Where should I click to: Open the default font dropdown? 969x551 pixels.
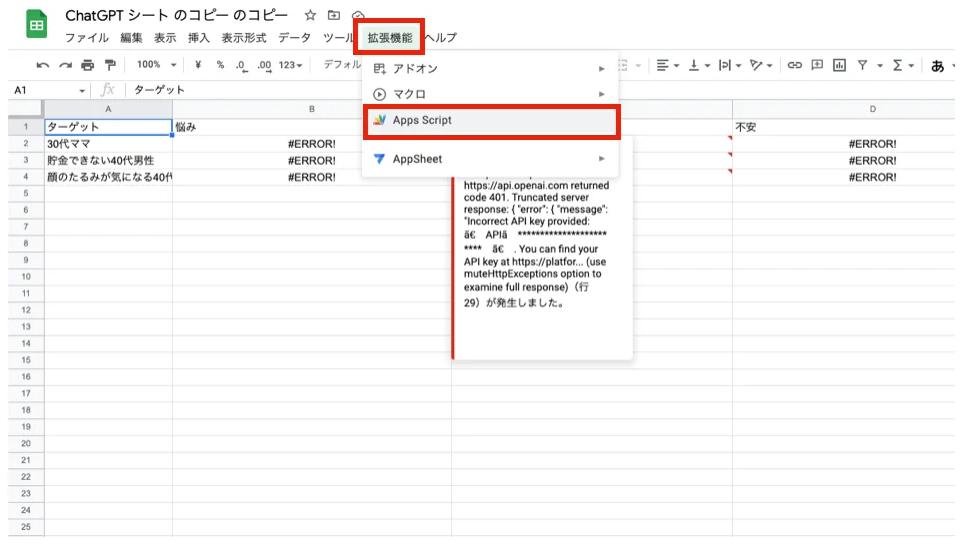[x=342, y=64]
